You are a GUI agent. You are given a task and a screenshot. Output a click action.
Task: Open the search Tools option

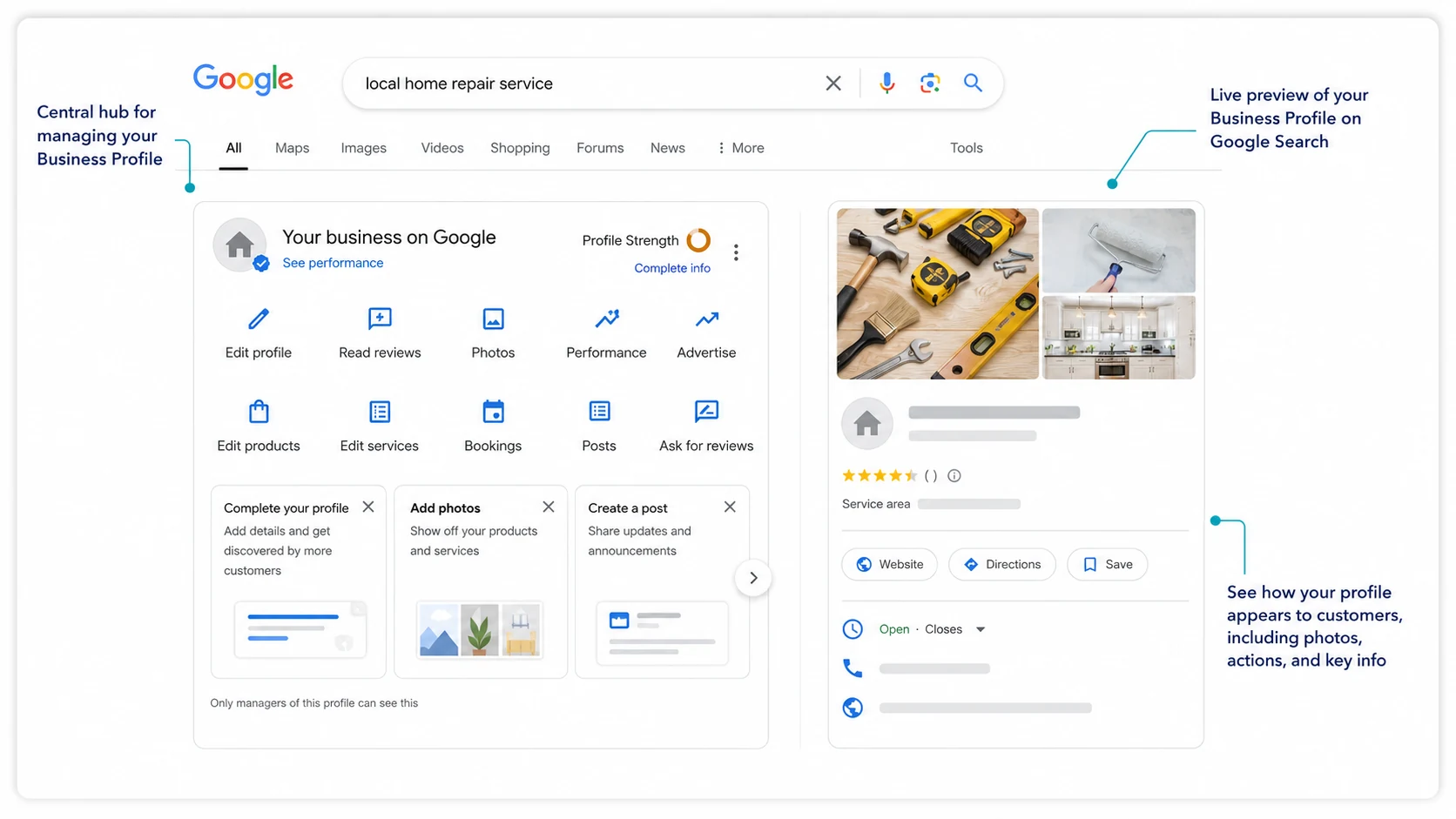[x=966, y=148]
